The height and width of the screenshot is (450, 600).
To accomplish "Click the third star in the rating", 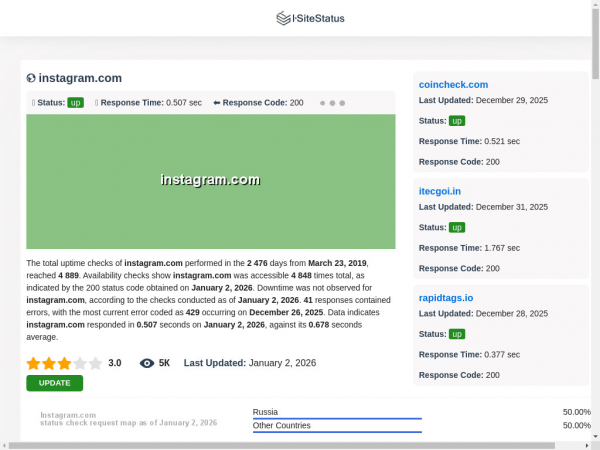I will click(64, 363).
